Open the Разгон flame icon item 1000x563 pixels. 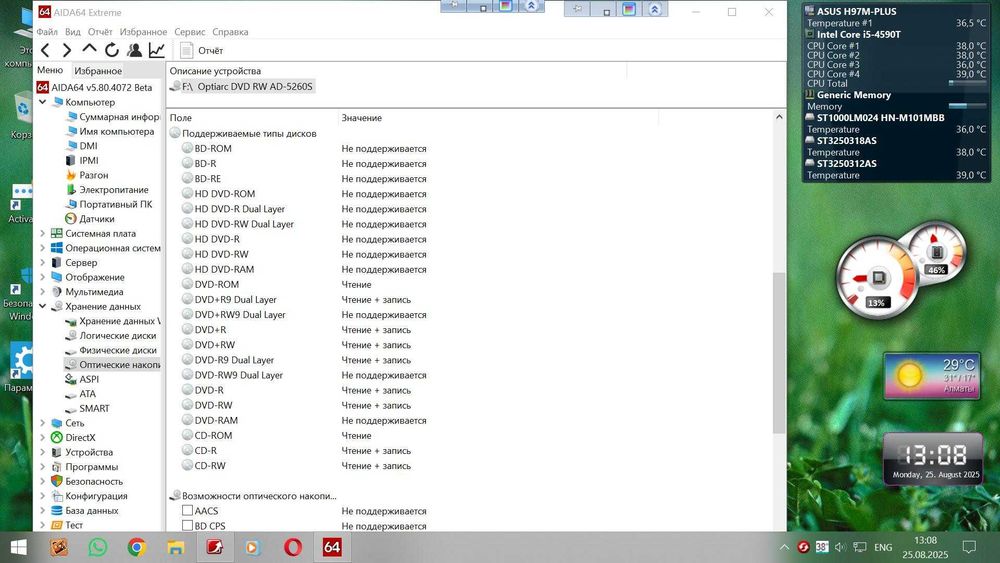coord(71,175)
